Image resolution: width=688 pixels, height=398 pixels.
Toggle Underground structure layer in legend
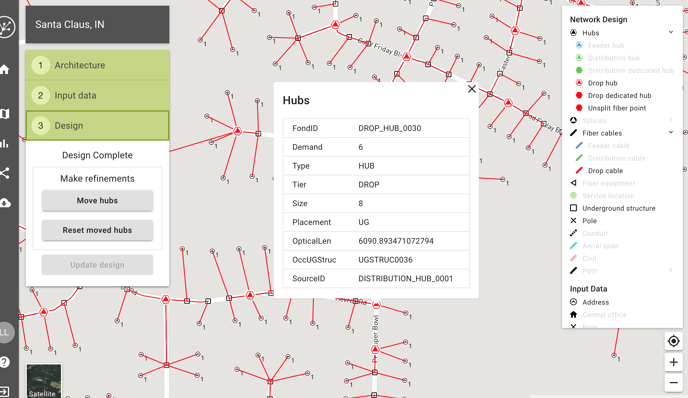tap(619, 208)
